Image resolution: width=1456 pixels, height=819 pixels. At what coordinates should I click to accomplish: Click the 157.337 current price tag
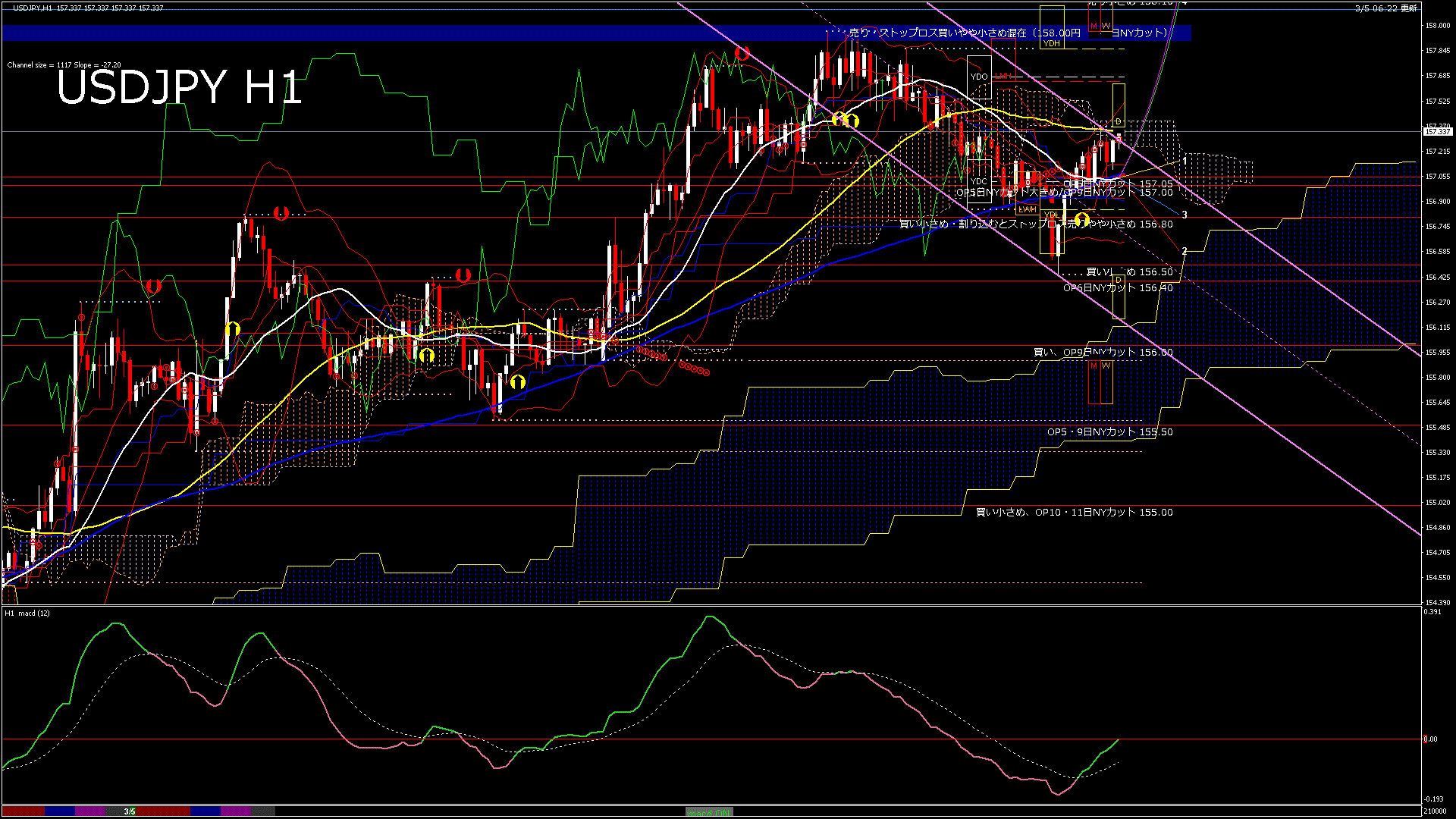(1437, 132)
